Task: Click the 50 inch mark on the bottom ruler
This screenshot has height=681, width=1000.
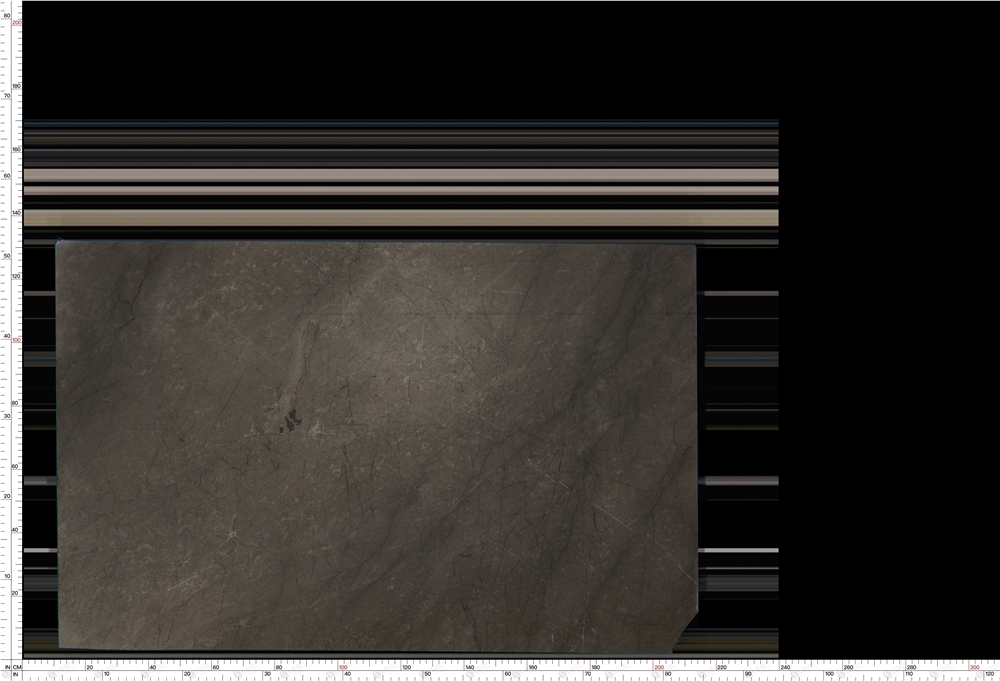Action: 428,674
